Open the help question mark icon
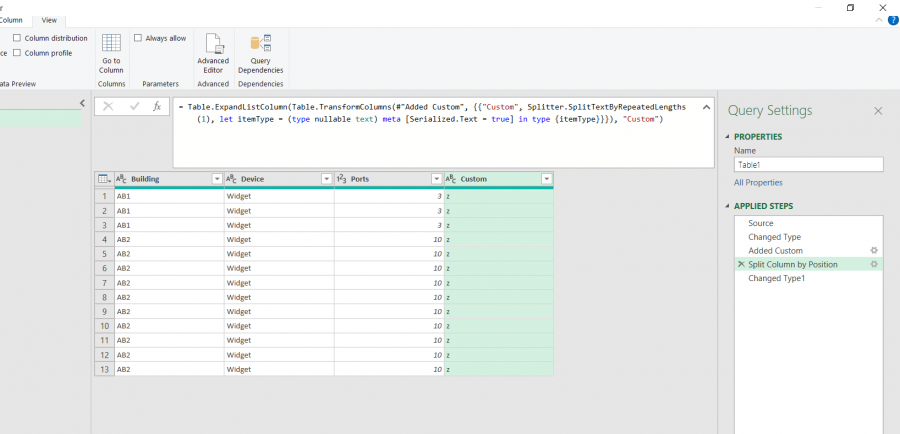Image resolution: width=900 pixels, height=434 pixels. (x=893, y=20)
